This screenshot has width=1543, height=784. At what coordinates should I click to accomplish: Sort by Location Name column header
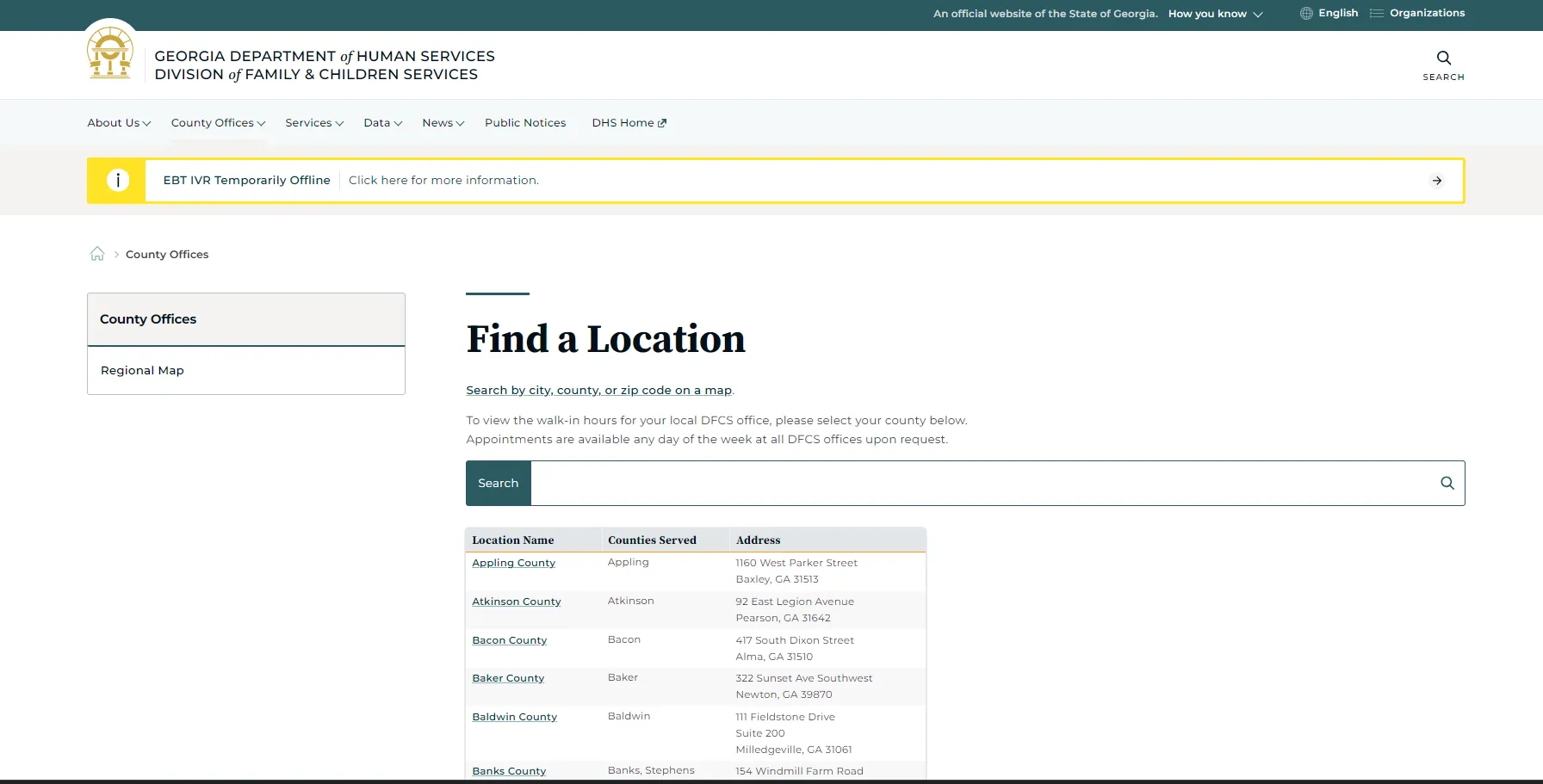(x=513, y=540)
